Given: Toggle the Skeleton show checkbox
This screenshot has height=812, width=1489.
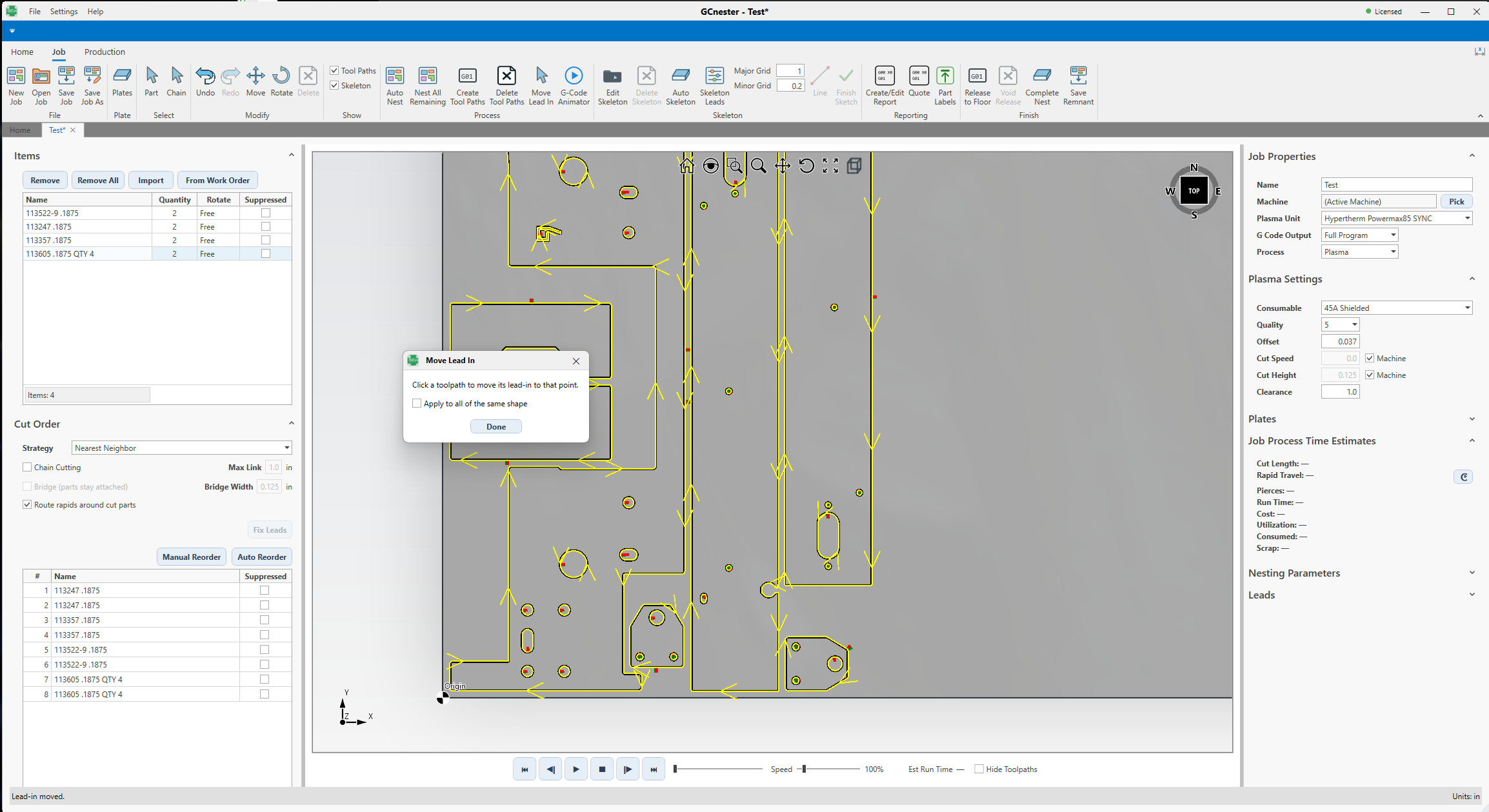Looking at the screenshot, I should tap(334, 85).
